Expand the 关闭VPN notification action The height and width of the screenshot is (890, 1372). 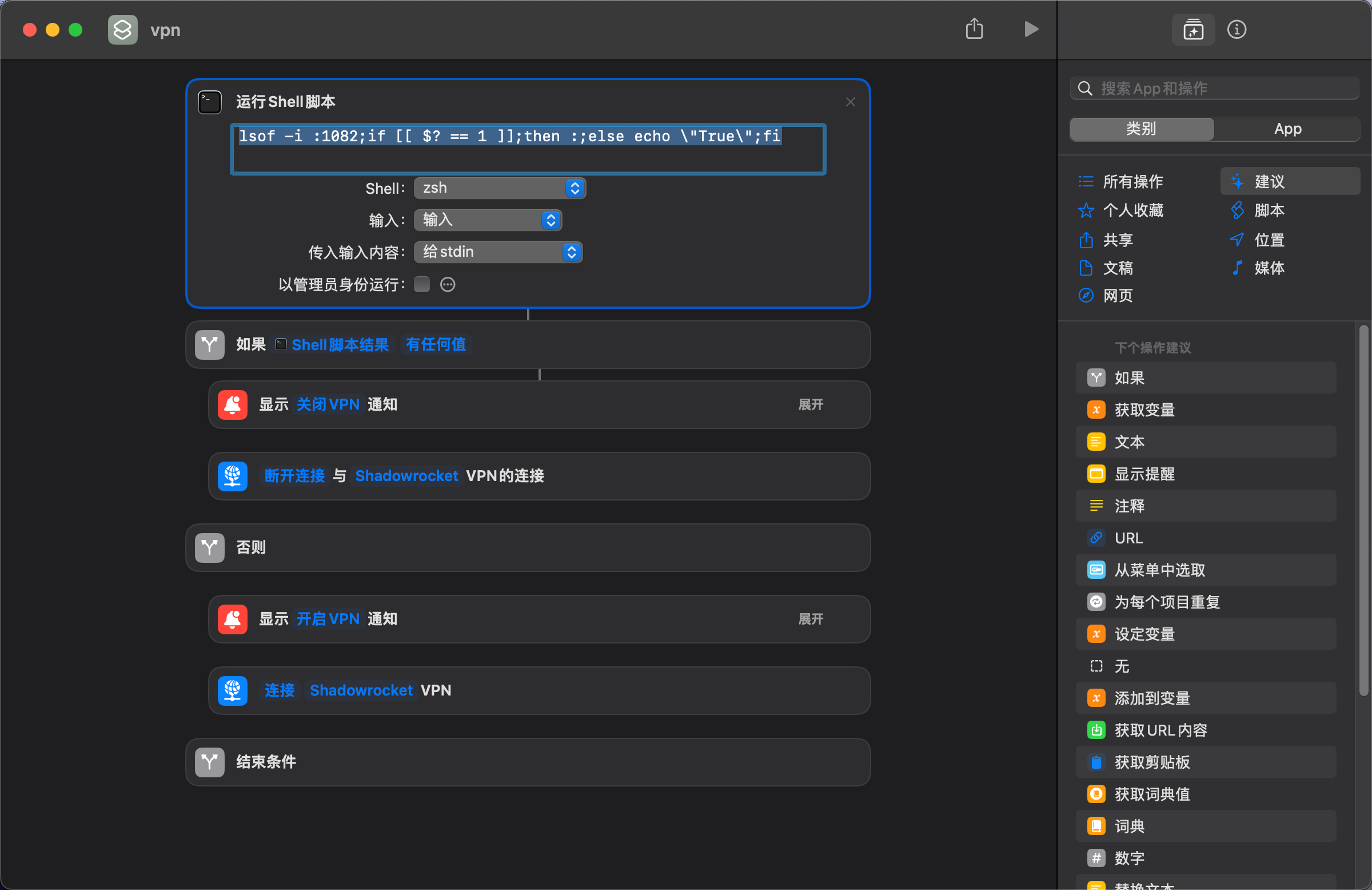click(811, 404)
